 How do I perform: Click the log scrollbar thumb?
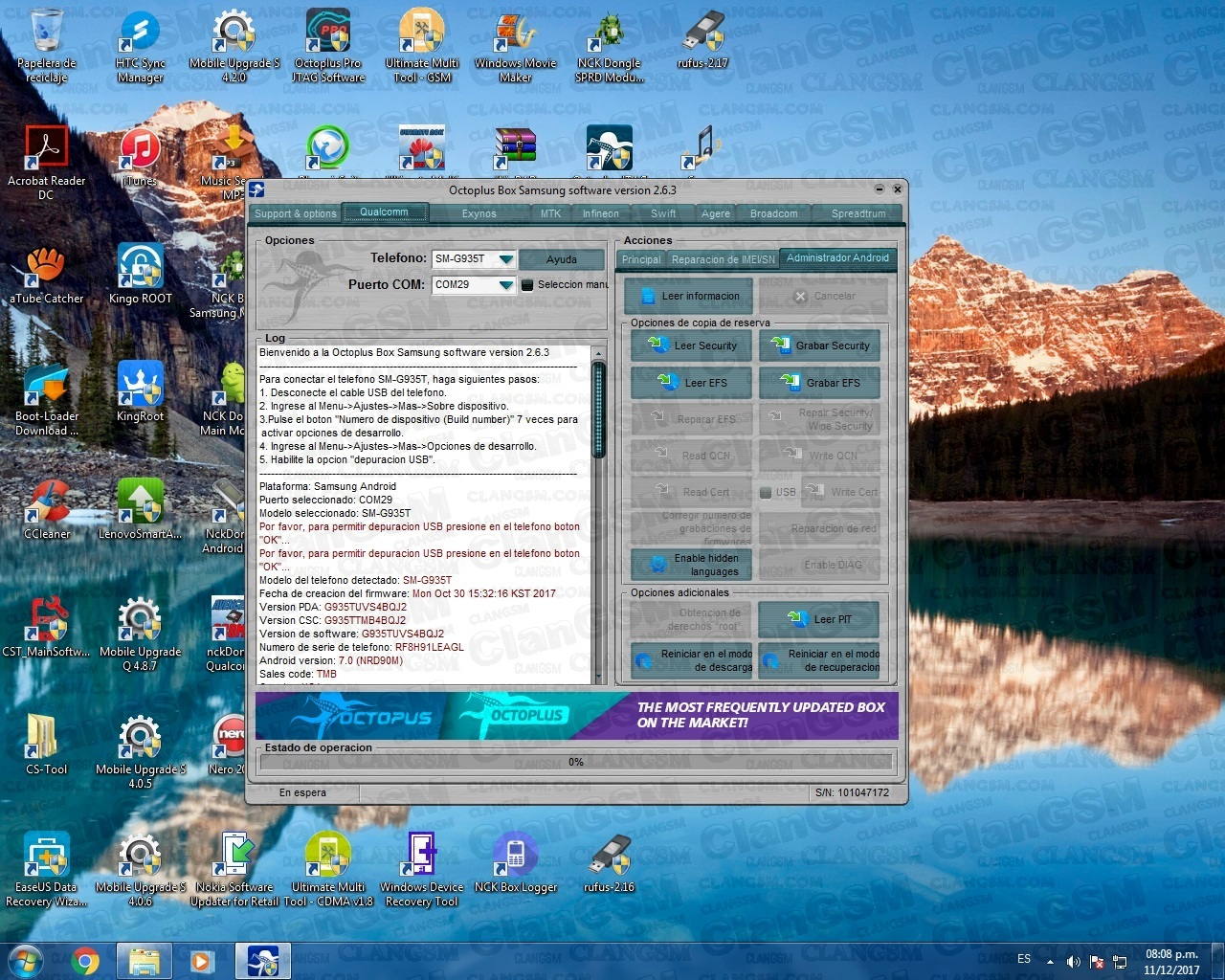pyautogui.click(x=599, y=409)
